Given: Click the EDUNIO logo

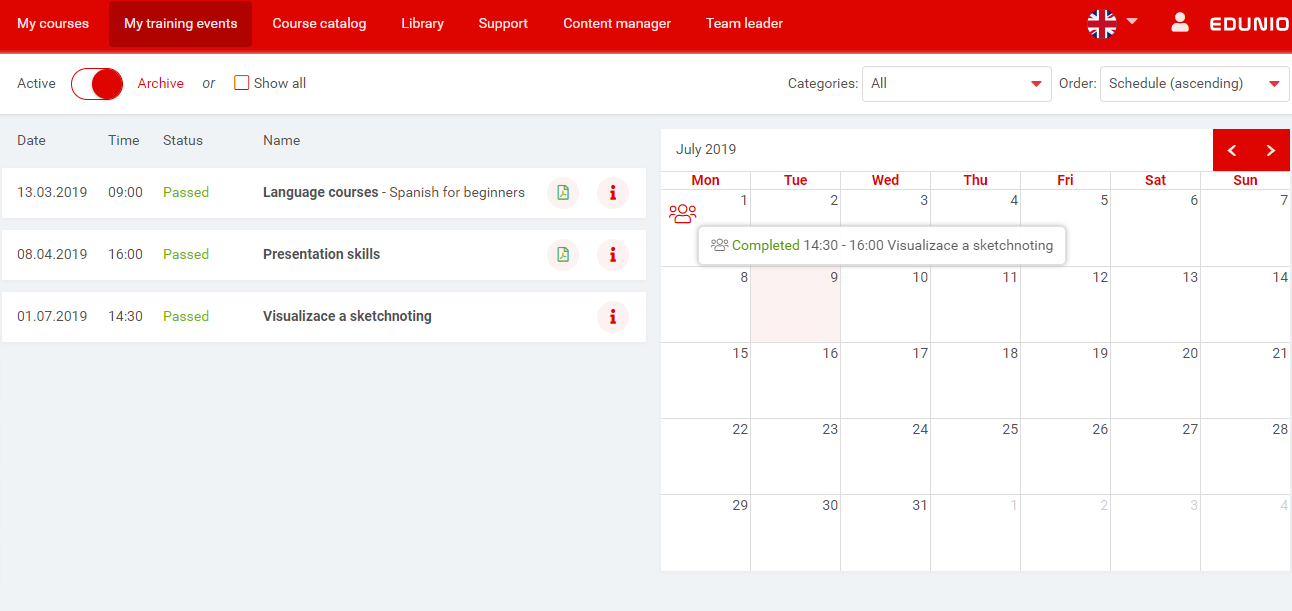Looking at the screenshot, I should (x=1249, y=23).
